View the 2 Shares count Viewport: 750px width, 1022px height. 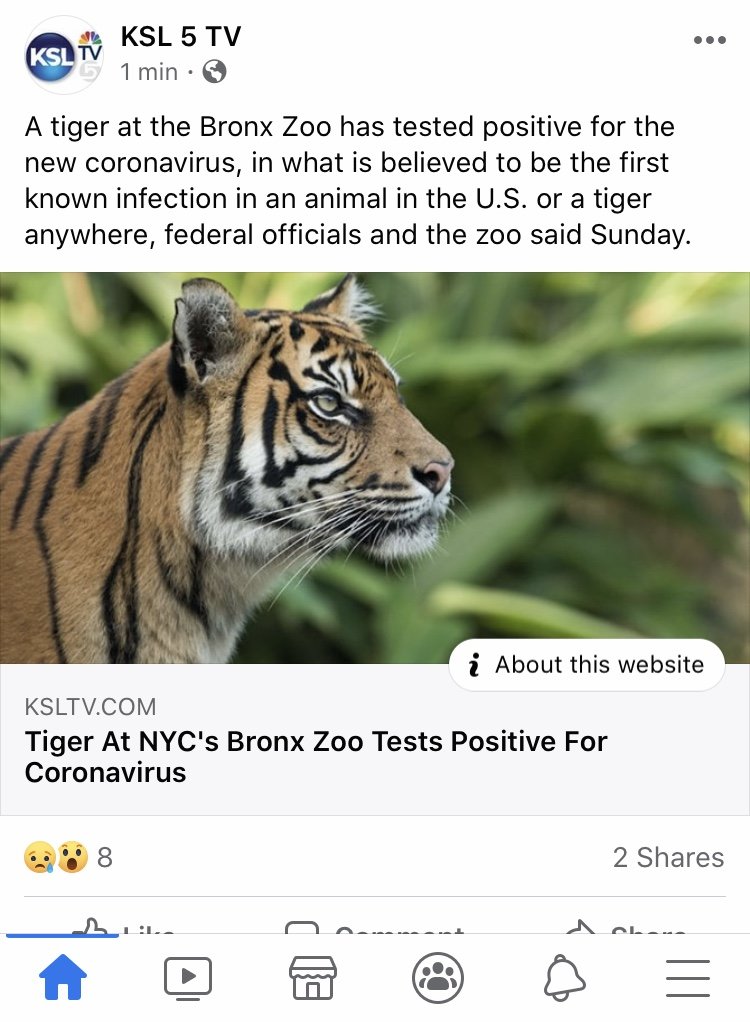(669, 858)
